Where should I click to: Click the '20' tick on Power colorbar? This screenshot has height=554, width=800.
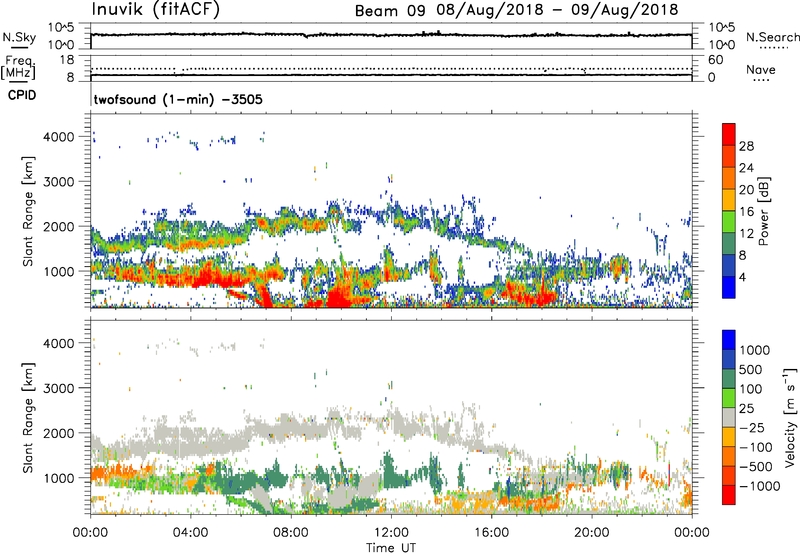(746, 190)
